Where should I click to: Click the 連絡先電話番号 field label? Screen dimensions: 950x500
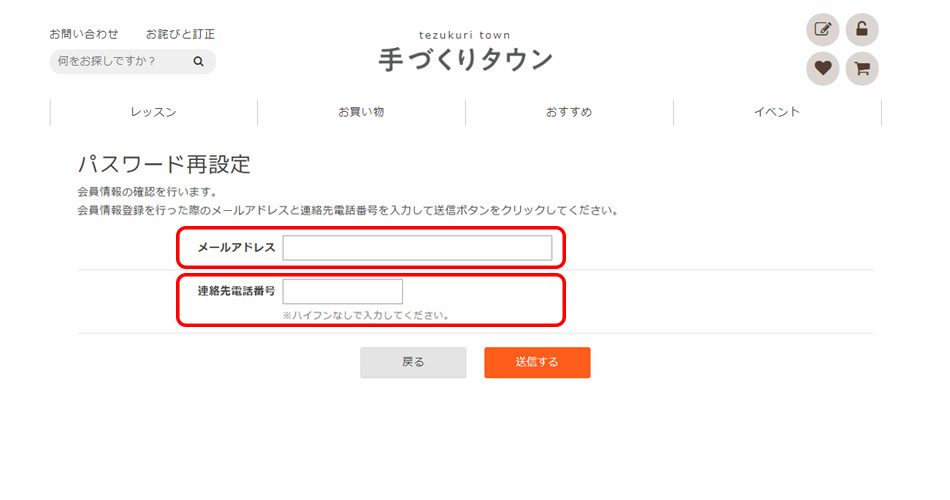[x=236, y=291]
